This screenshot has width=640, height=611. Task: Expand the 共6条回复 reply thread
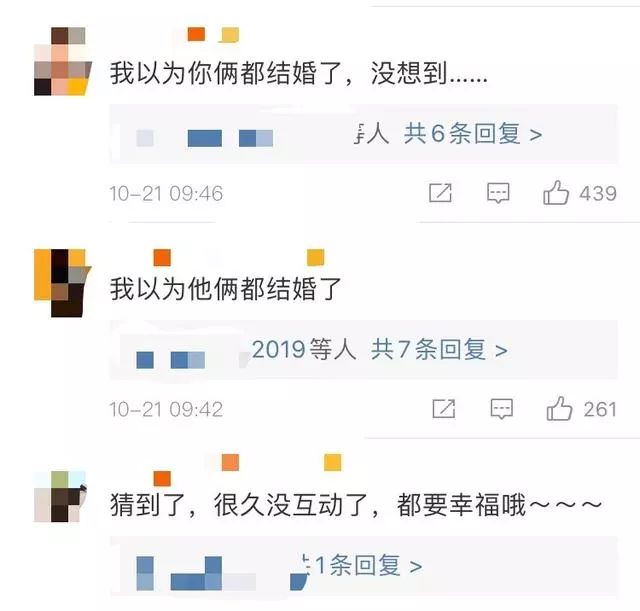[x=473, y=134]
